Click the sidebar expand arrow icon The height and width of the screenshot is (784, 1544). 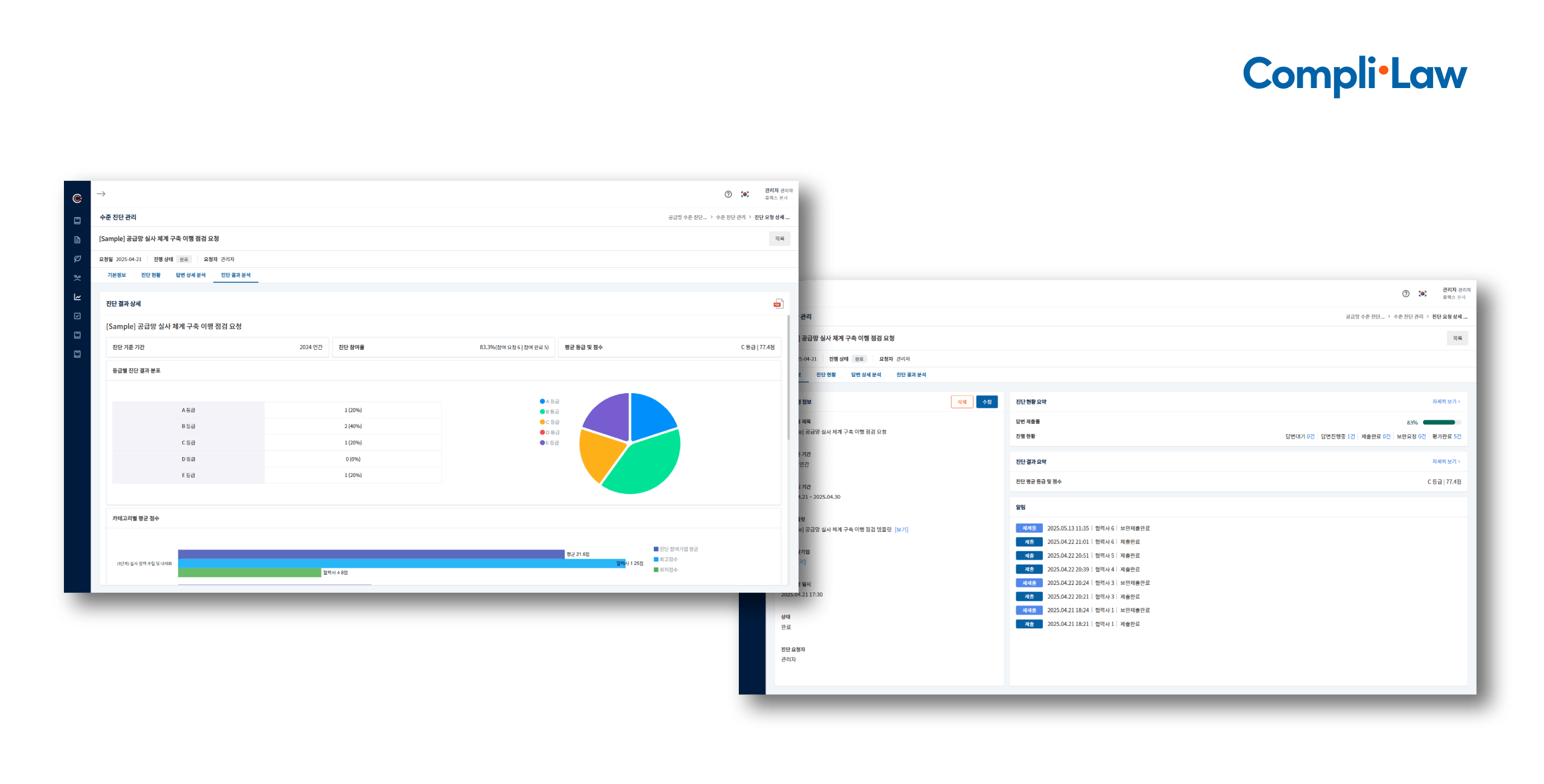point(101,194)
